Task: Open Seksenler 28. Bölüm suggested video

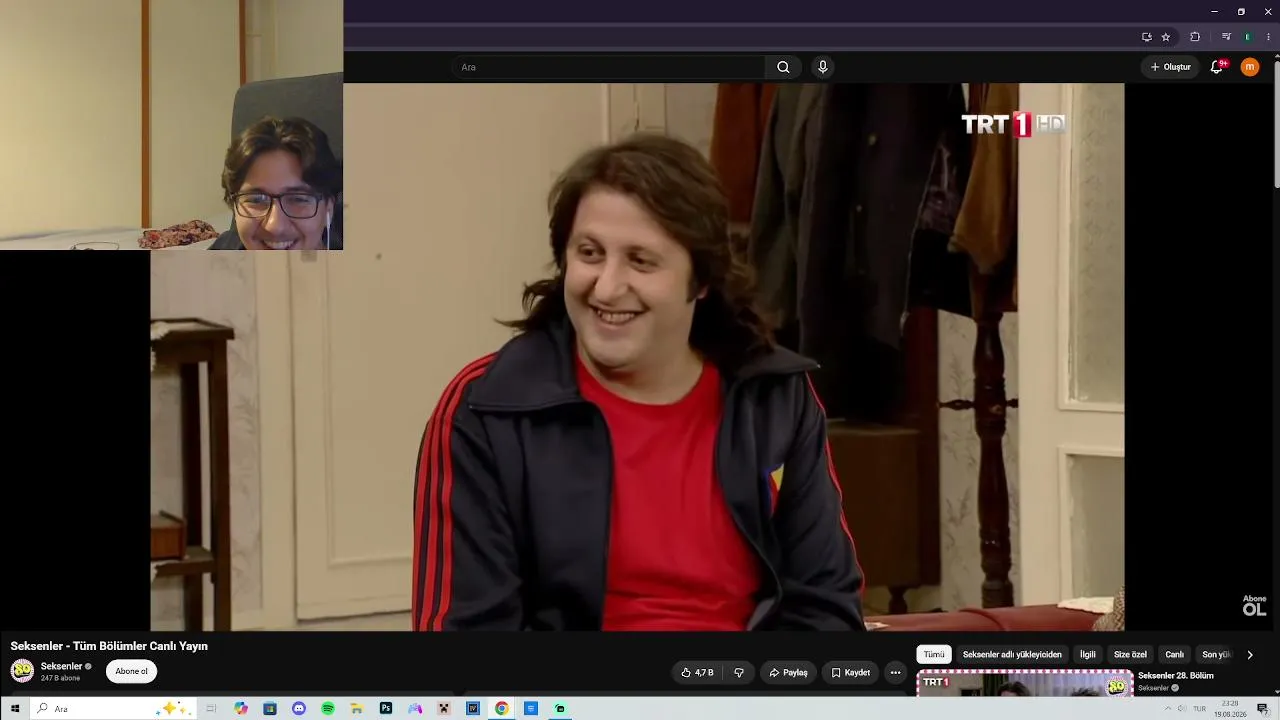Action: [1176, 676]
